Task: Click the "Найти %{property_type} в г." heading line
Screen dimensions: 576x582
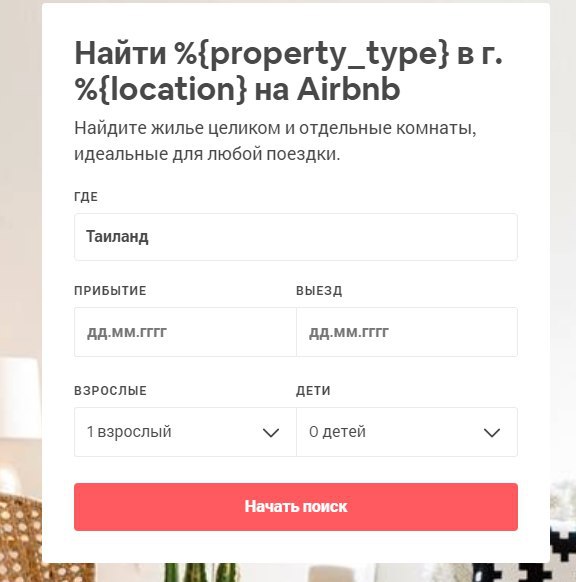Action: [x=288, y=54]
